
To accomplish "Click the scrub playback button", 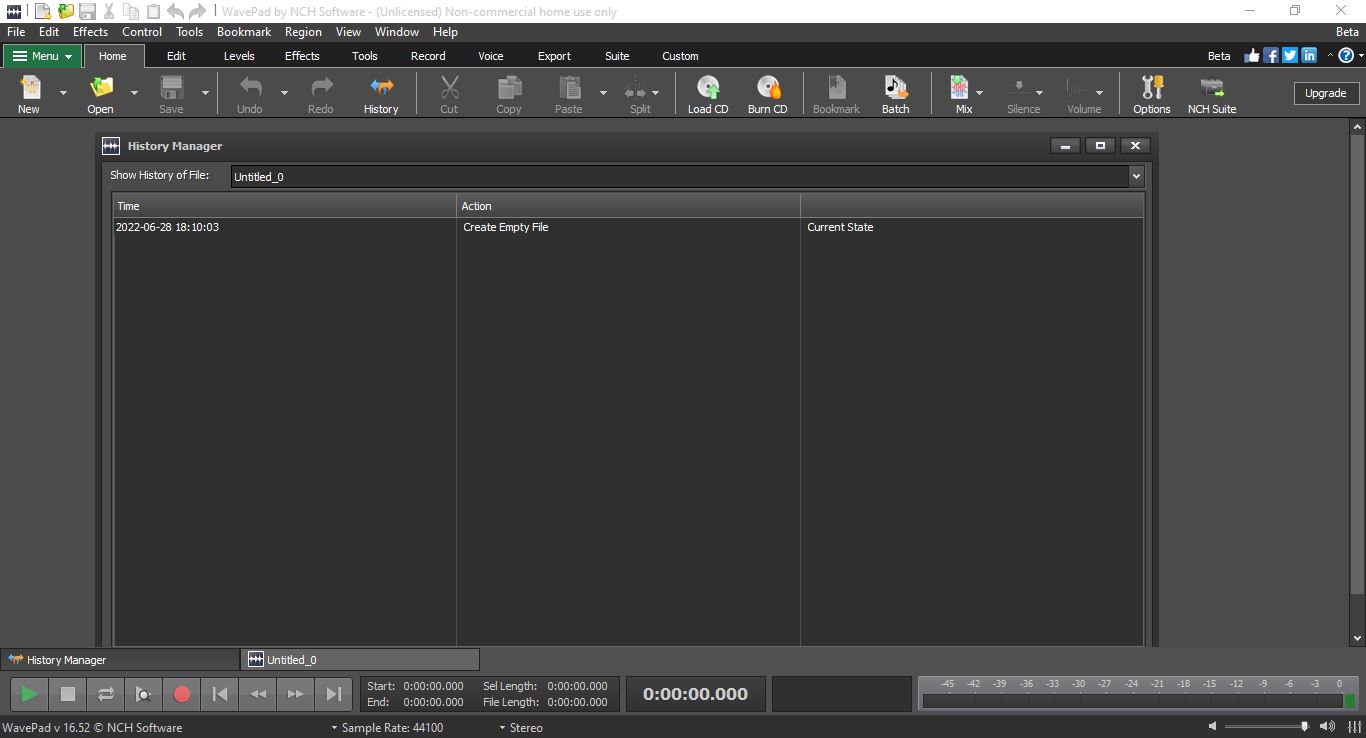I will coord(144,693).
